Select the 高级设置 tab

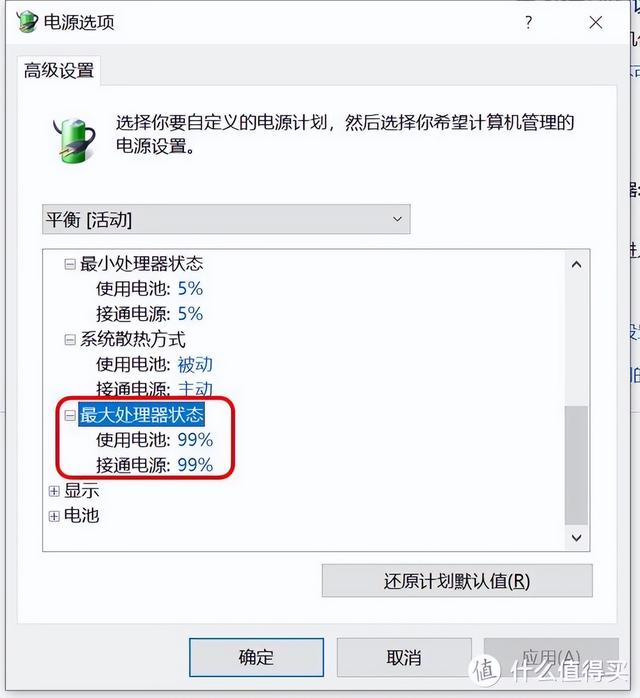(x=59, y=70)
